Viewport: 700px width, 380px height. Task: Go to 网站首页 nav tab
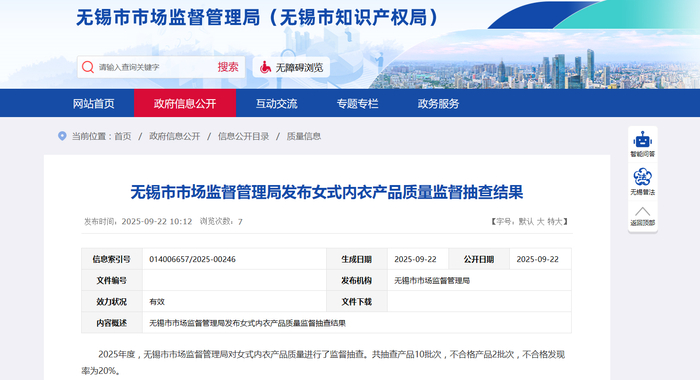(x=94, y=104)
